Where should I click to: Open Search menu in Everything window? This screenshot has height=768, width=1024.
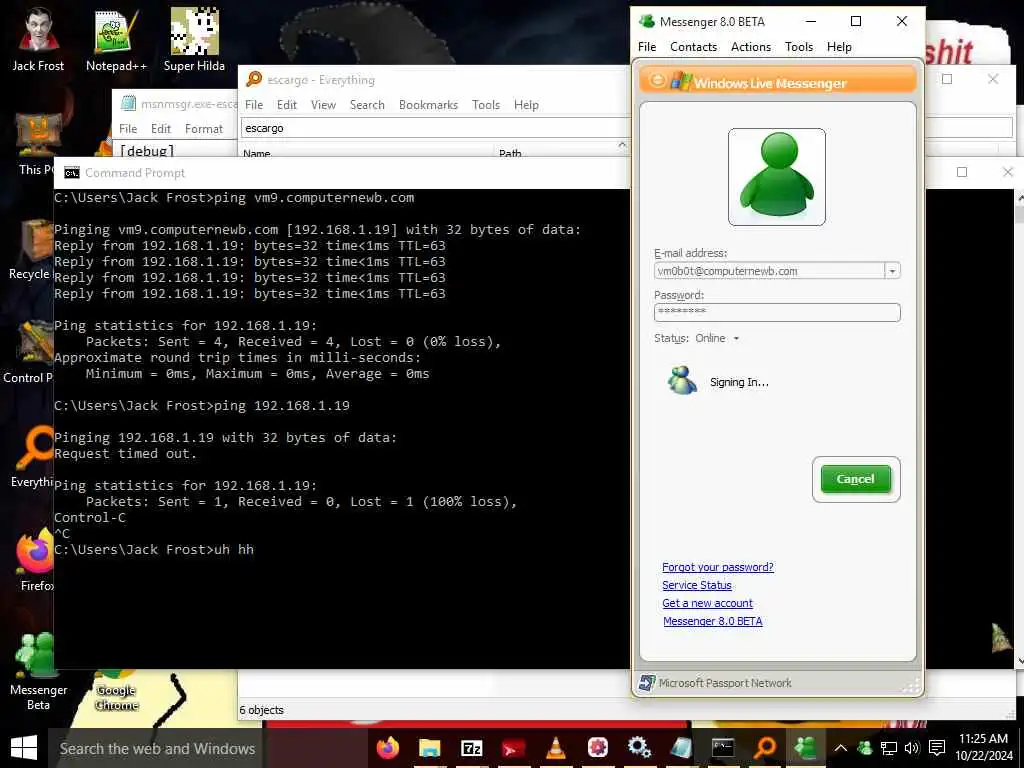coord(367,104)
